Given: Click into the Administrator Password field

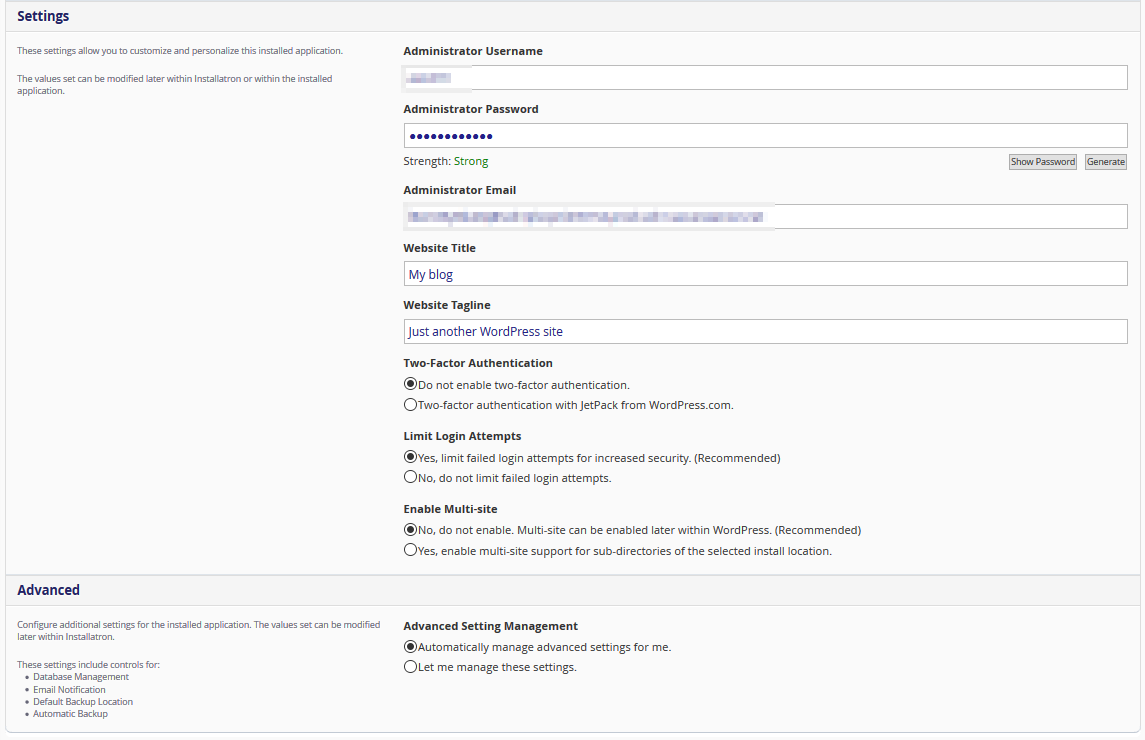Looking at the screenshot, I should (x=765, y=136).
